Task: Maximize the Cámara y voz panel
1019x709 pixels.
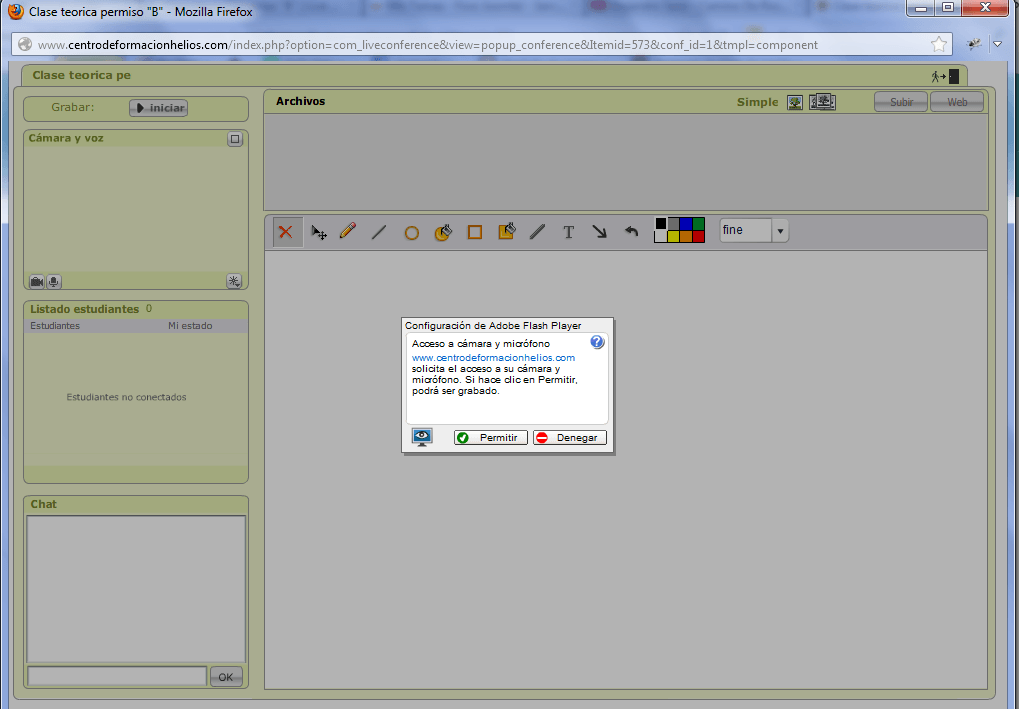Action: (235, 139)
